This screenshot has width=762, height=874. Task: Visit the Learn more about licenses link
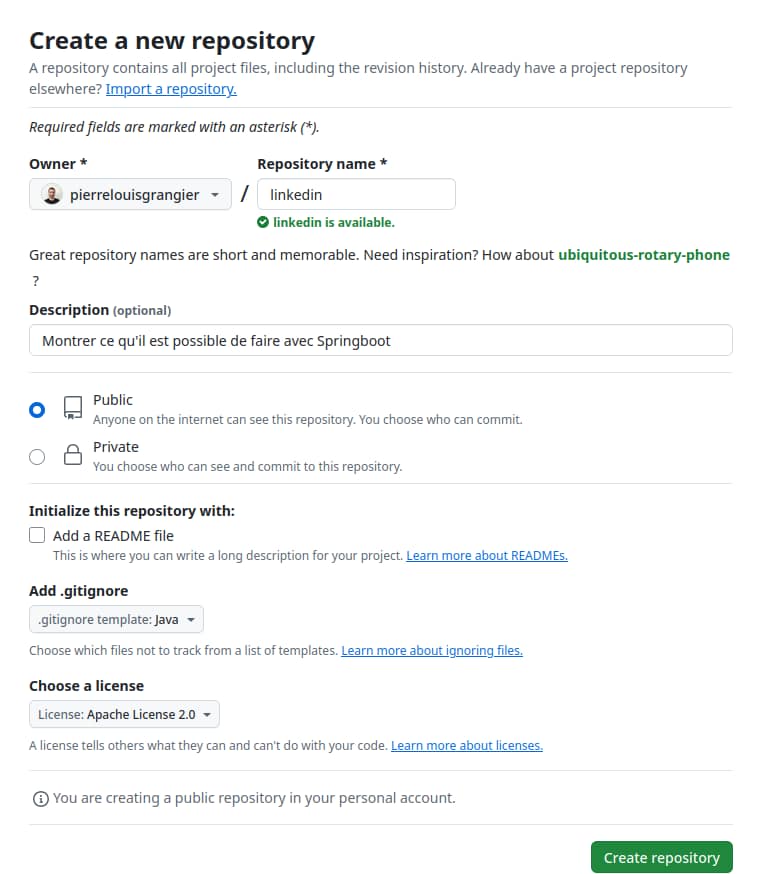tap(466, 745)
